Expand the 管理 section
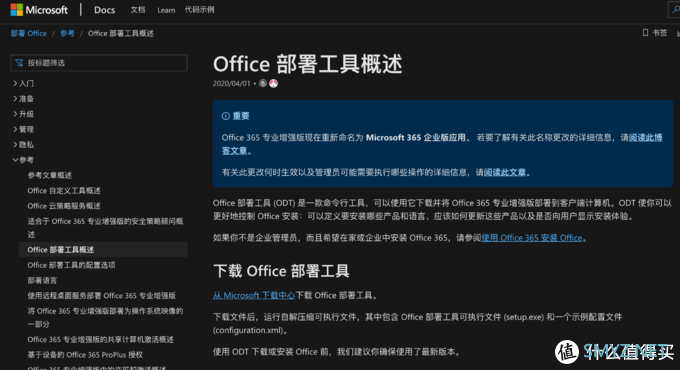680x370 pixels. point(23,129)
